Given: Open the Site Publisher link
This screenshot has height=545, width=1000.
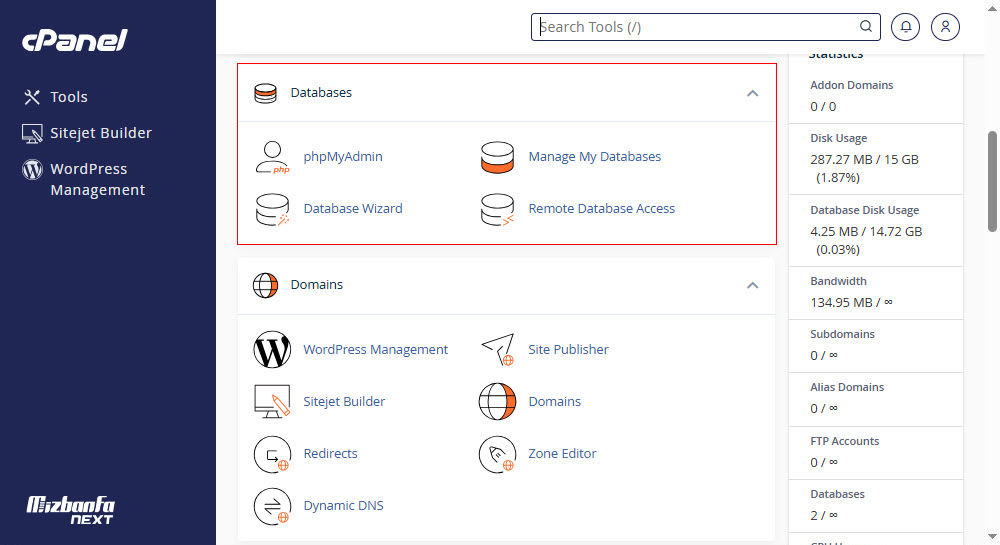Looking at the screenshot, I should point(568,349).
